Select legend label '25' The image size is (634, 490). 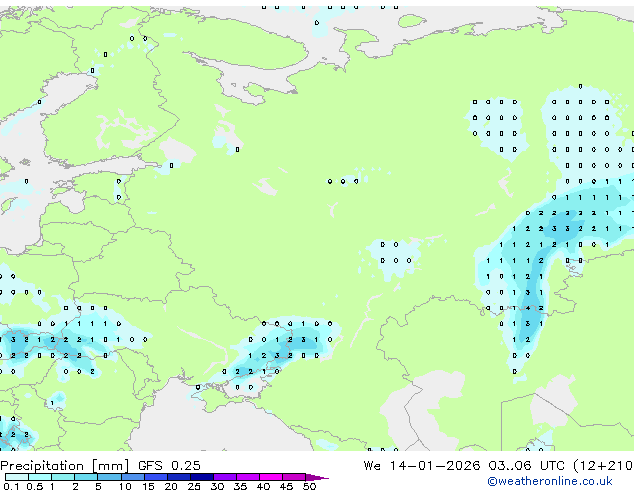[194, 486]
